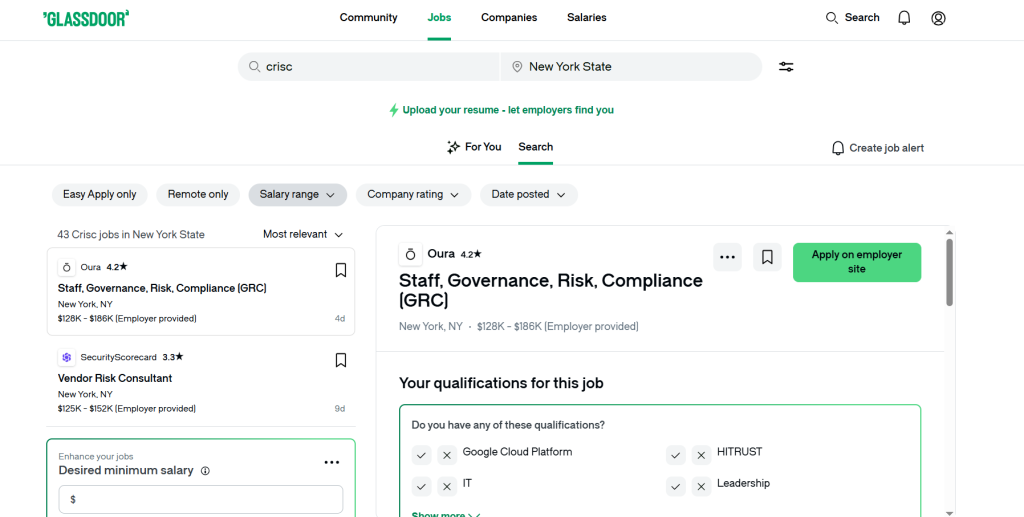
Task: Click '$125K - $152K (Employer provided)' salary text
Action: pyautogui.click(x=127, y=409)
